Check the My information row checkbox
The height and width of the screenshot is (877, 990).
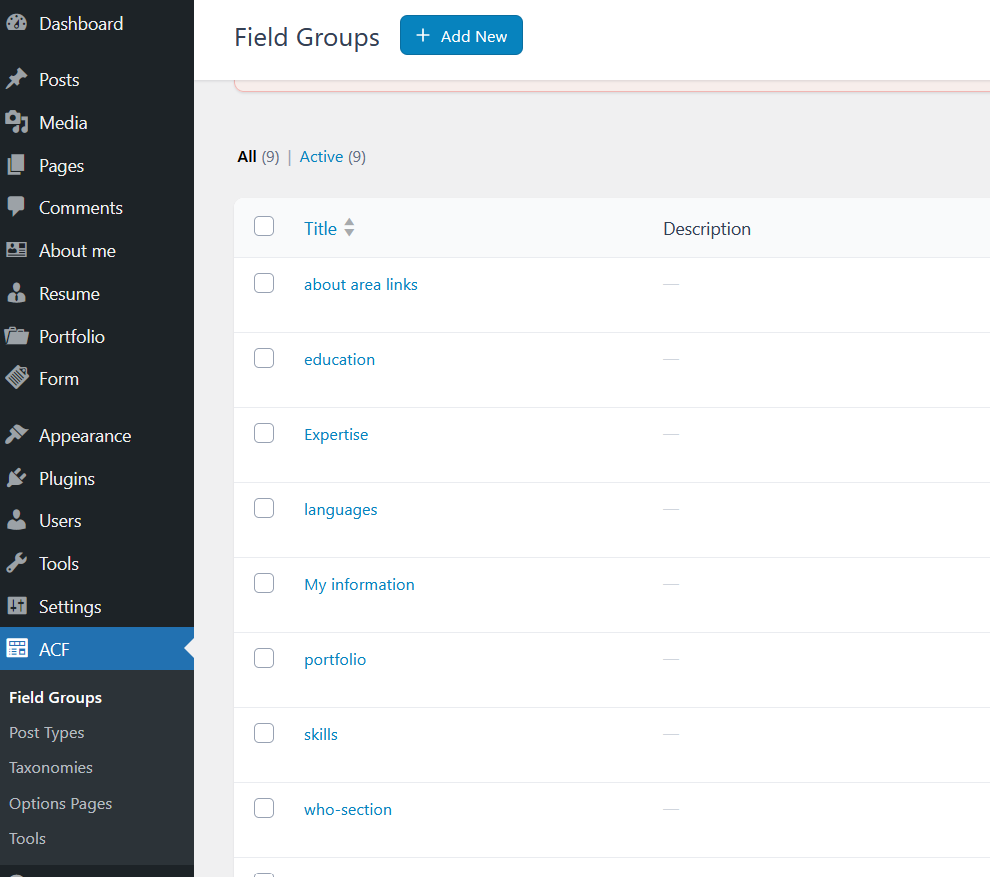pyautogui.click(x=264, y=583)
